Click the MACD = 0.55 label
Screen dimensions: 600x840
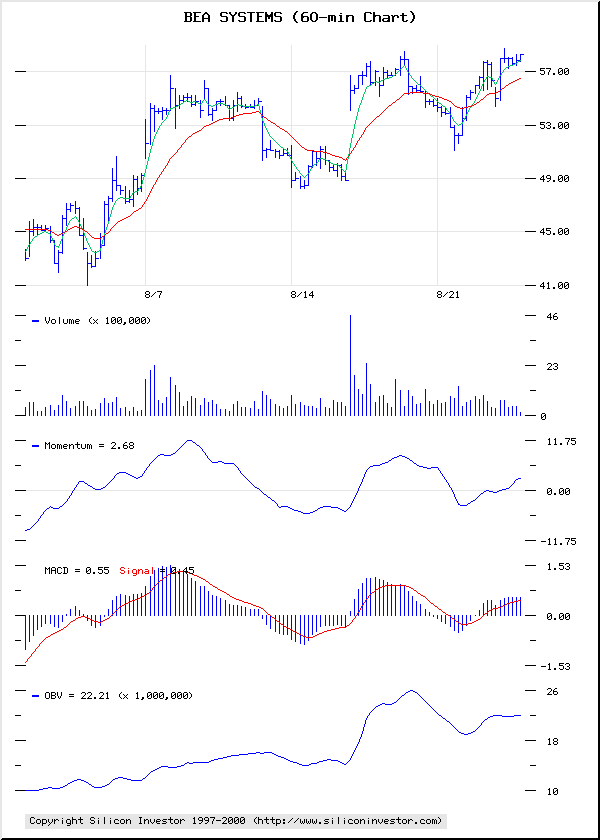tap(77, 571)
